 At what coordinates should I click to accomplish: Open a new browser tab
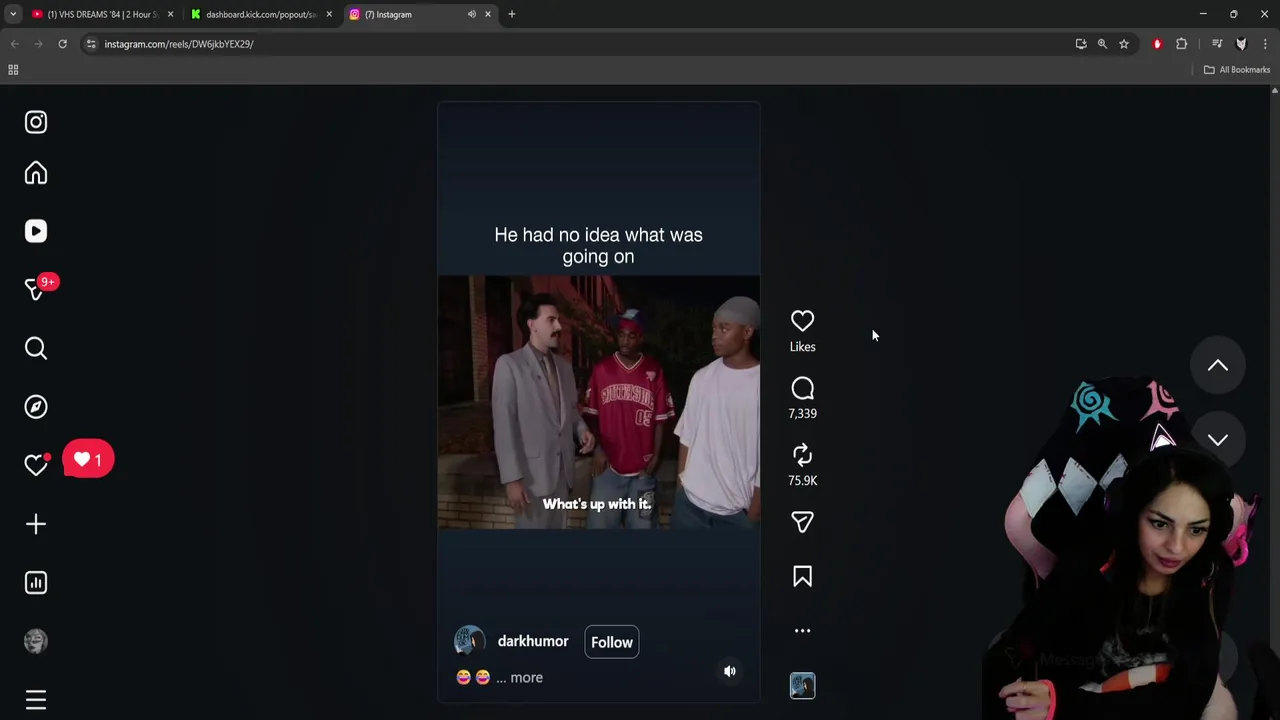pos(512,14)
